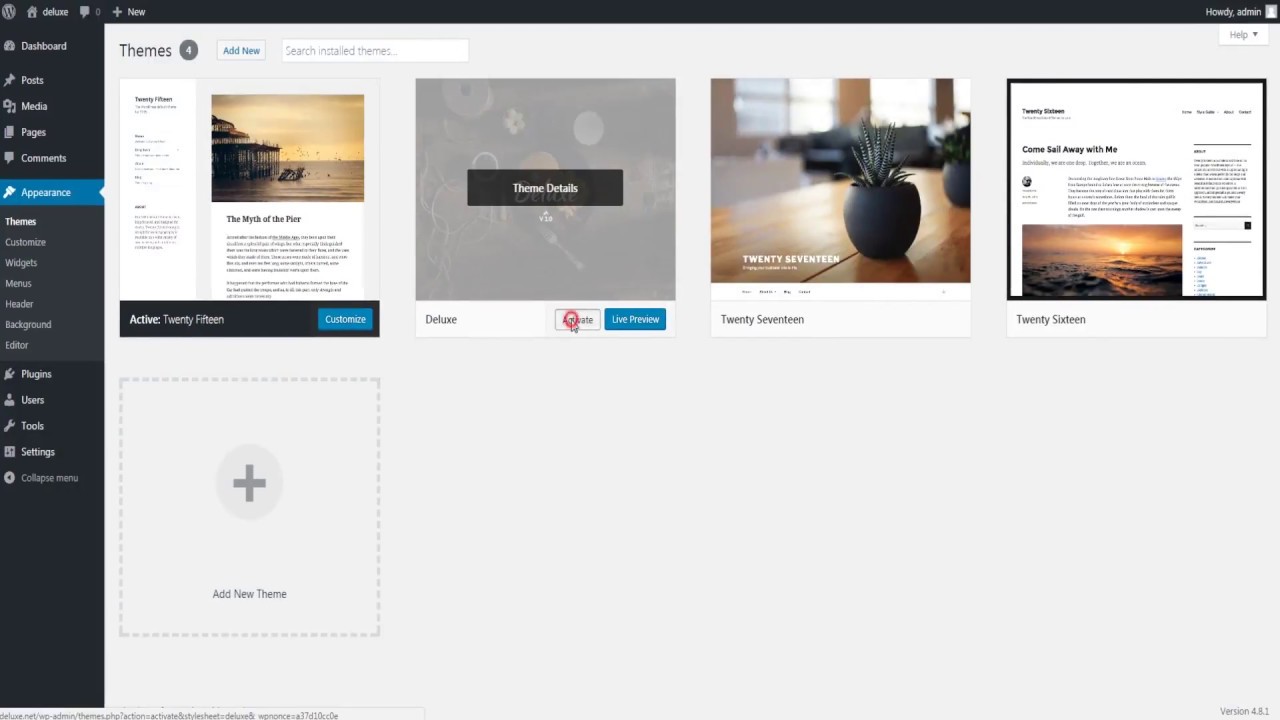Open the comments bubble icon in admin bar
Image resolution: width=1280 pixels, height=720 pixels.
(85, 12)
